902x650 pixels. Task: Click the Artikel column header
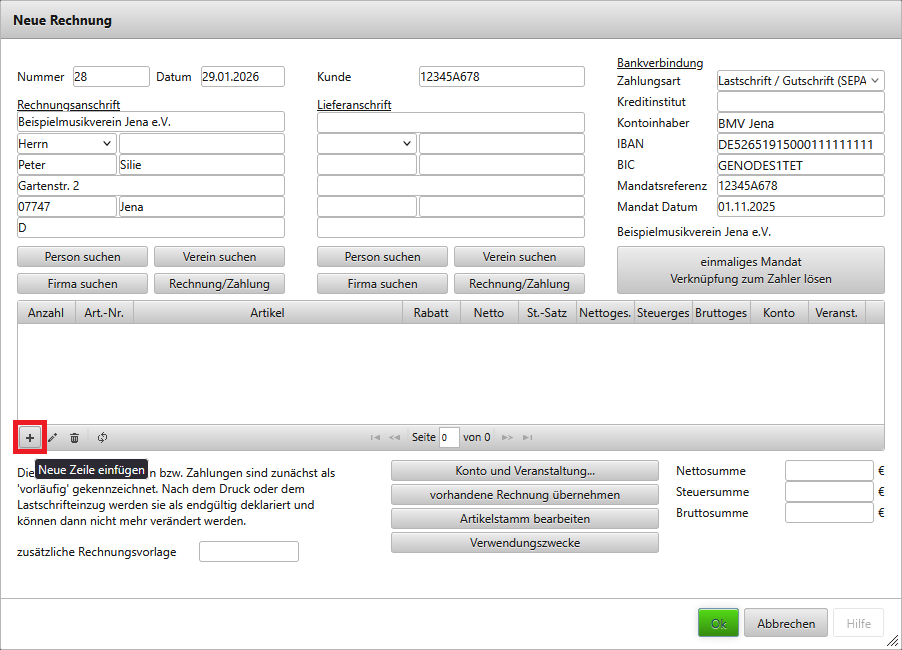(x=267, y=313)
